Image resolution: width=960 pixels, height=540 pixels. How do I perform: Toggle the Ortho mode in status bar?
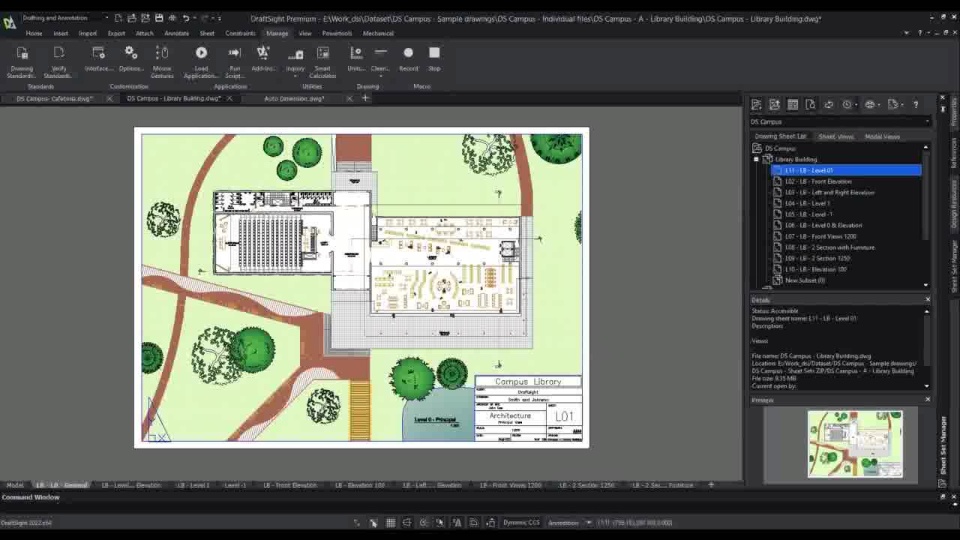407,523
